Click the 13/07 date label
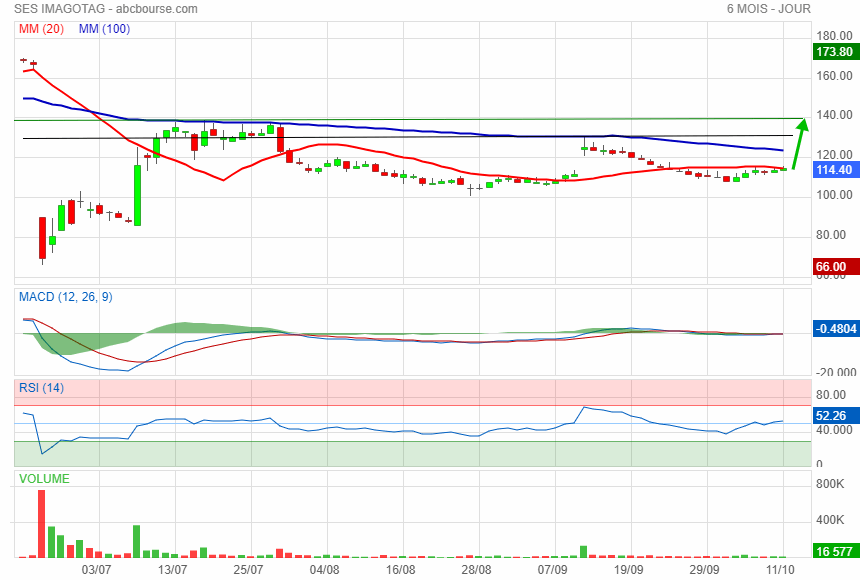Screen dimensions: 860x580 click(x=173, y=570)
